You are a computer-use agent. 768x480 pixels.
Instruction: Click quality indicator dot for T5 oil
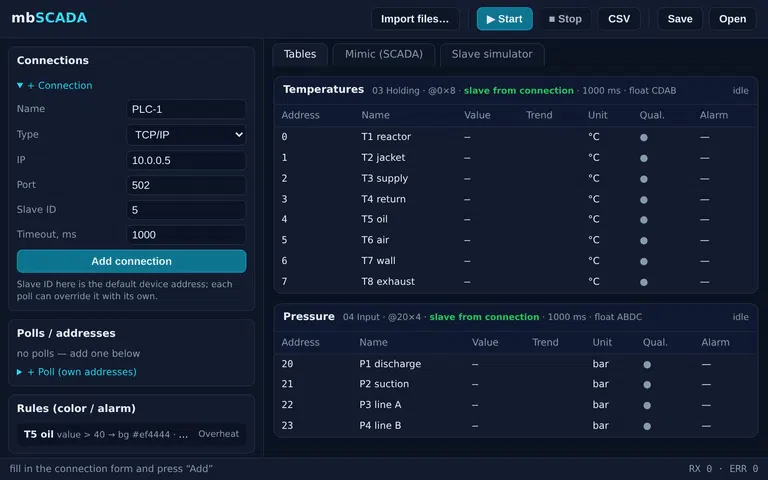coord(644,220)
